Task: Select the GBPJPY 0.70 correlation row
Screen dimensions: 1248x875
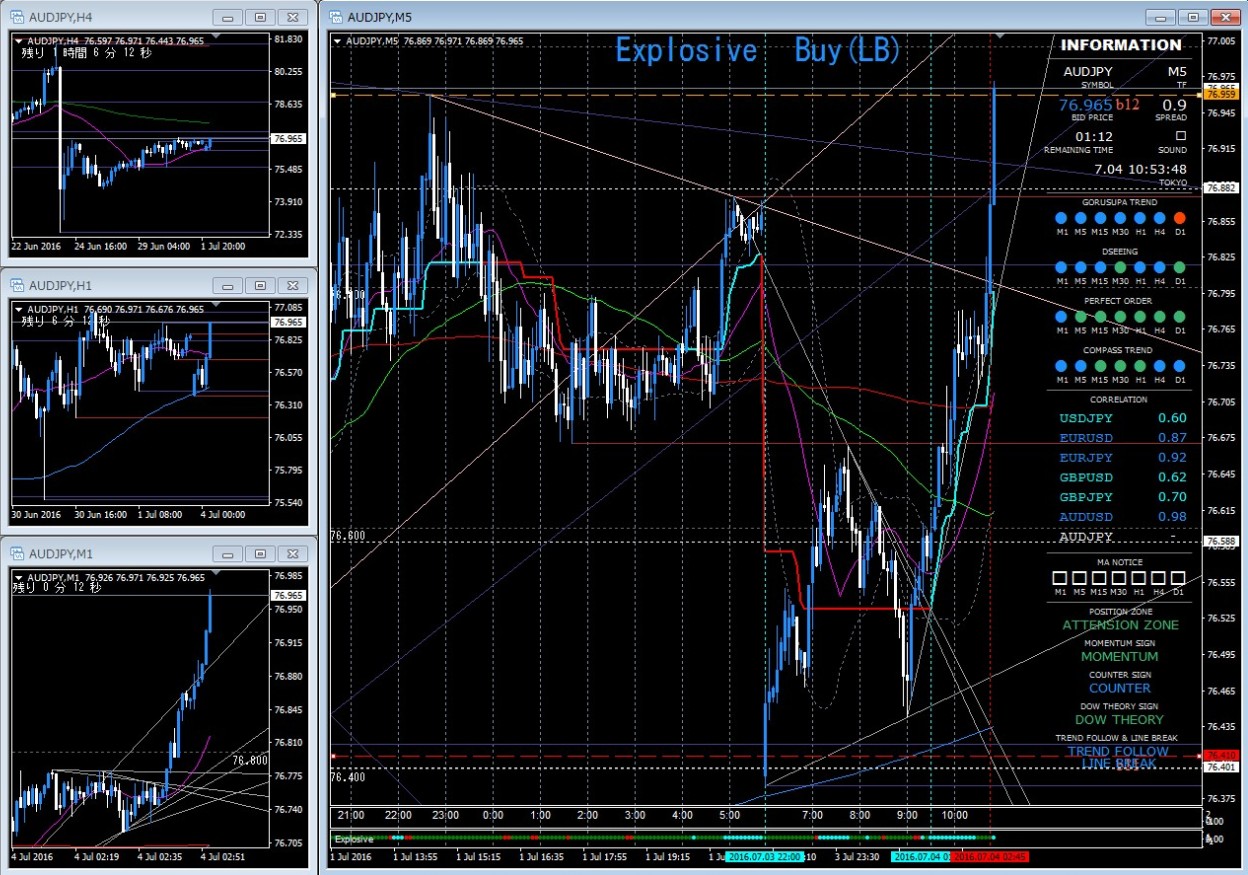Action: tap(1122, 497)
